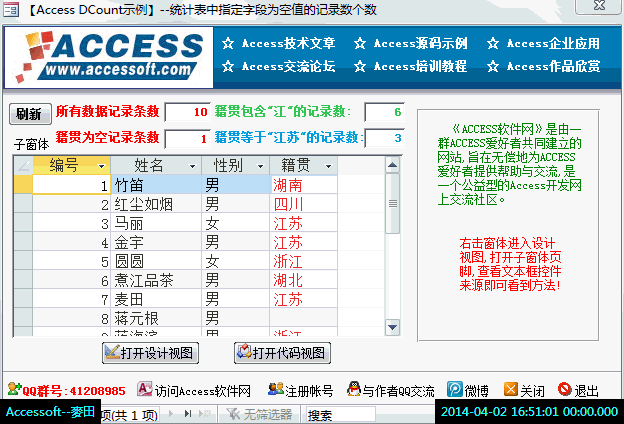Click the ACCESS www.accessoft.com logo
The width and height of the screenshot is (624, 424).
pos(109,57)
